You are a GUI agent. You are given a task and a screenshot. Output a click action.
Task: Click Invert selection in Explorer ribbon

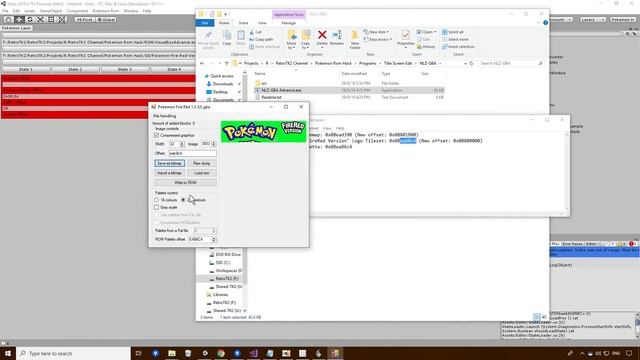(x=458, y=47)
